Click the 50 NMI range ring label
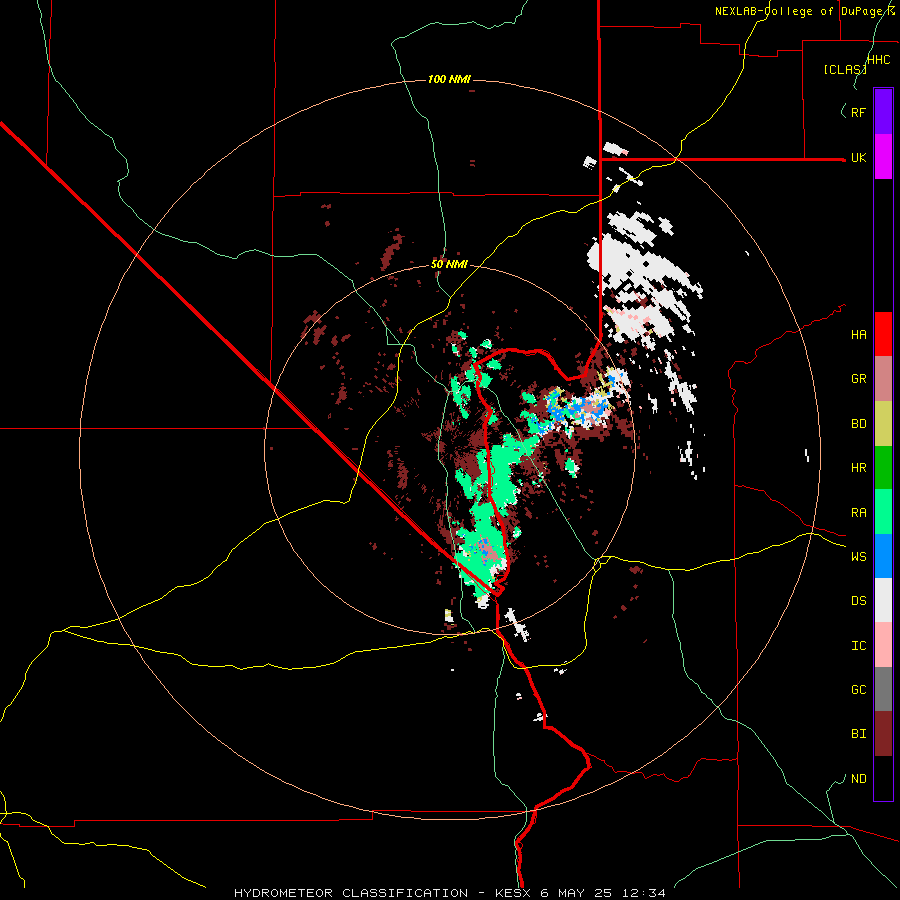 tap(449, 265)
